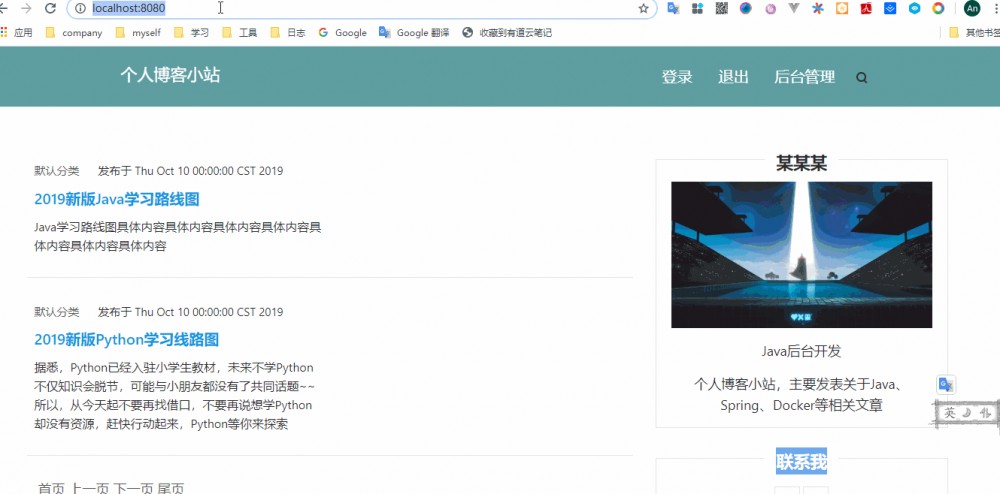Open the blue hexagon eye extension icon

[x=915, y=8]
